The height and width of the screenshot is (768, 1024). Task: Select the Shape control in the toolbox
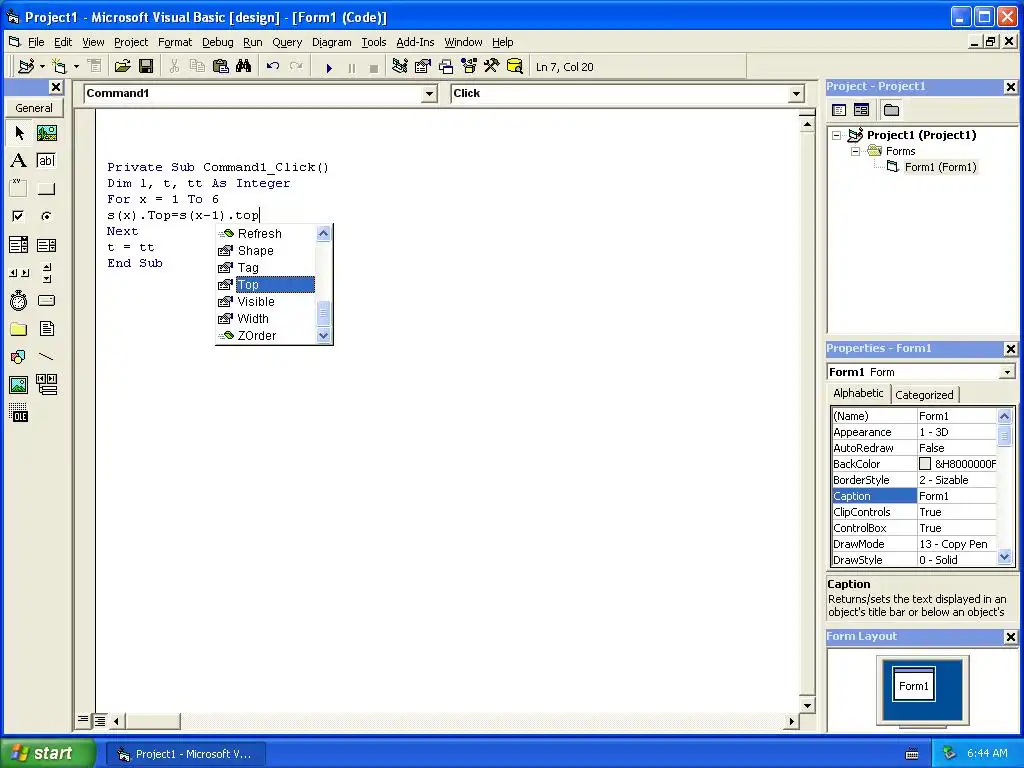click(19, 357)
